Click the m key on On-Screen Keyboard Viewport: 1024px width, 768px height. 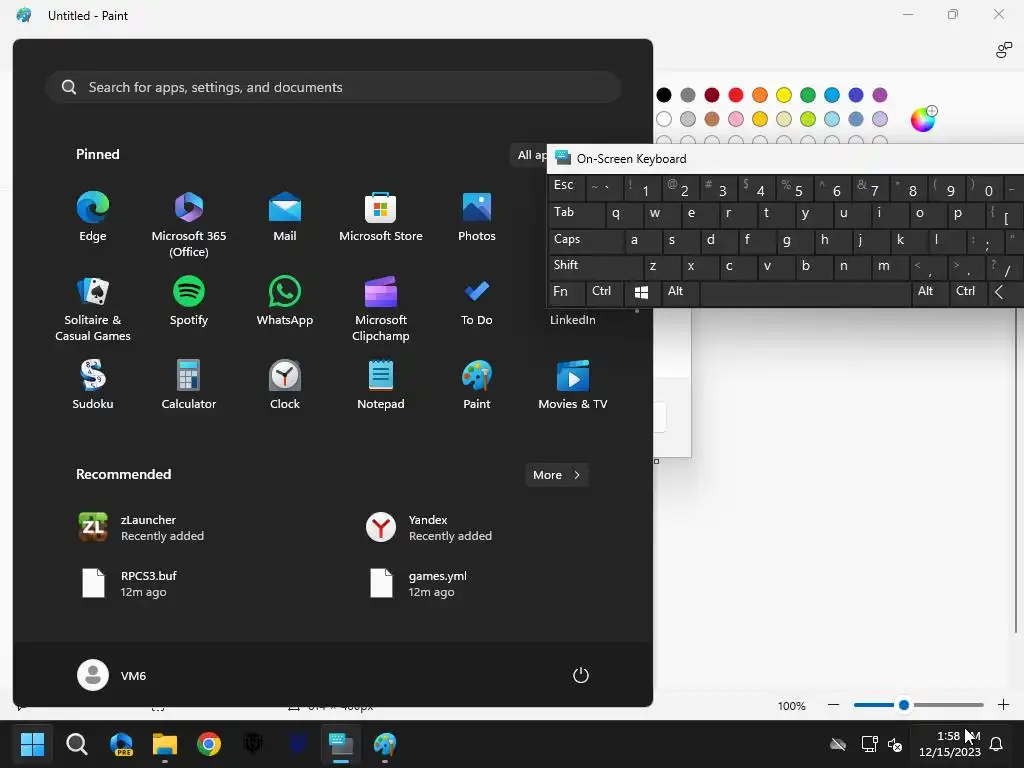tap(889, 266)
